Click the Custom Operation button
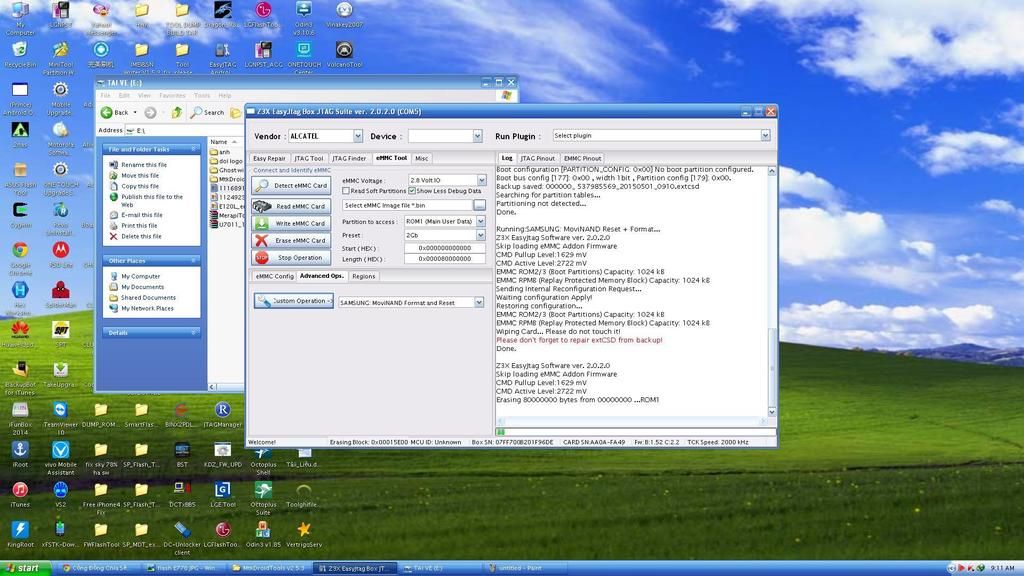The image size is (1024, 576). (294, 300)
